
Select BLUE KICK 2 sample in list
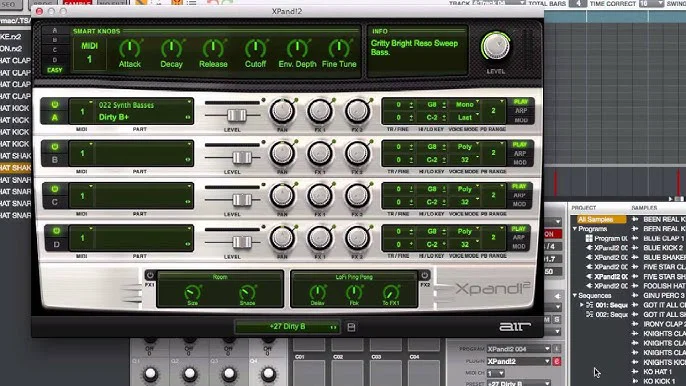click(x=663, y=248)
